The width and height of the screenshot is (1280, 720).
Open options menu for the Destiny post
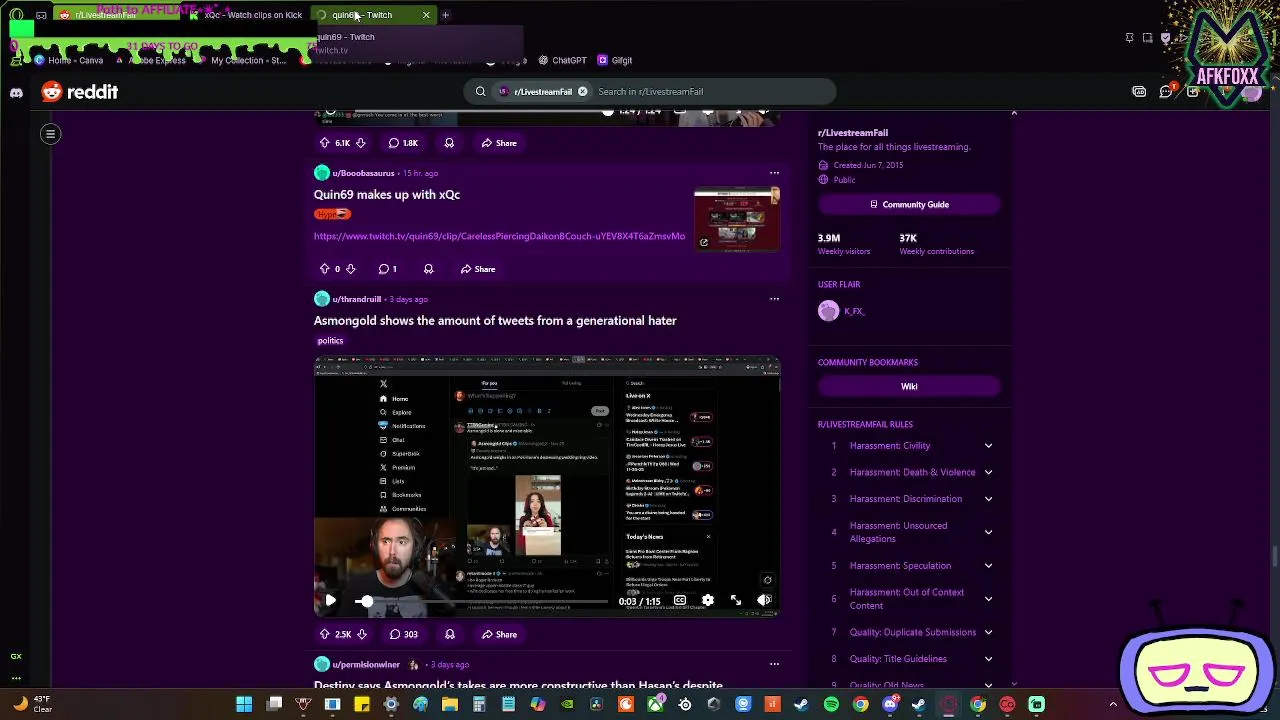click(774, 664)
